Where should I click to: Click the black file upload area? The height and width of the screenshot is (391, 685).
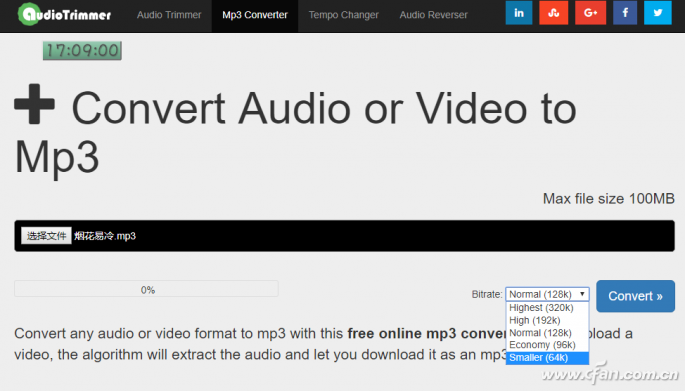click(x=344, y=236)
